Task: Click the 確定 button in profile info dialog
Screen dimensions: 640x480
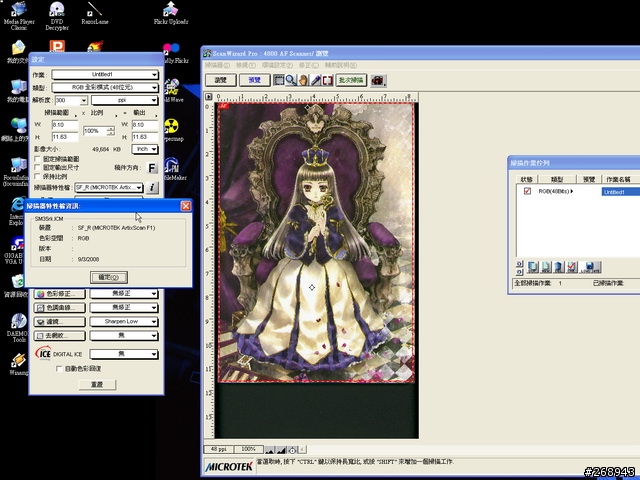Action: tap(109, 278)
